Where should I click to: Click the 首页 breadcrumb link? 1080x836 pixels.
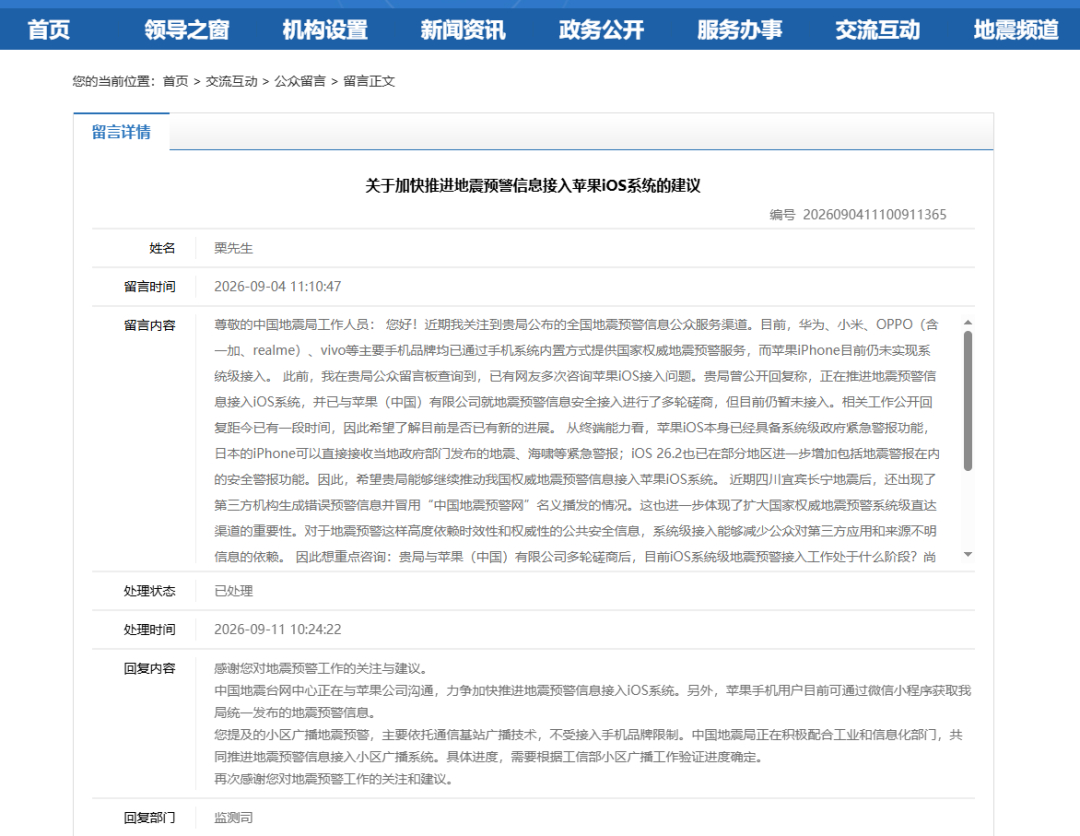point(175,81)
